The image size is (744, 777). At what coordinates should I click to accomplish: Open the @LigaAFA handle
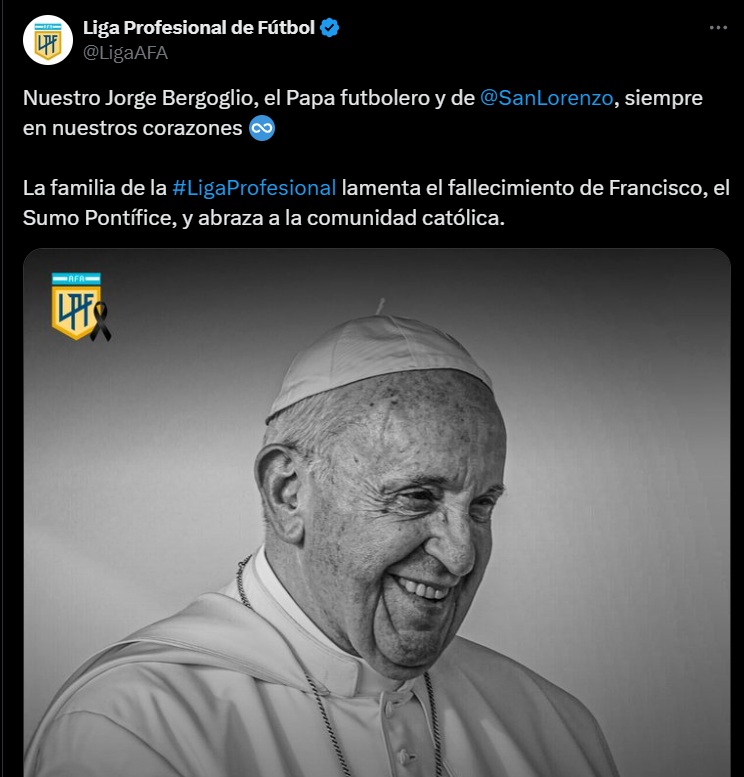pyautogui.click(x=125, y=53)
